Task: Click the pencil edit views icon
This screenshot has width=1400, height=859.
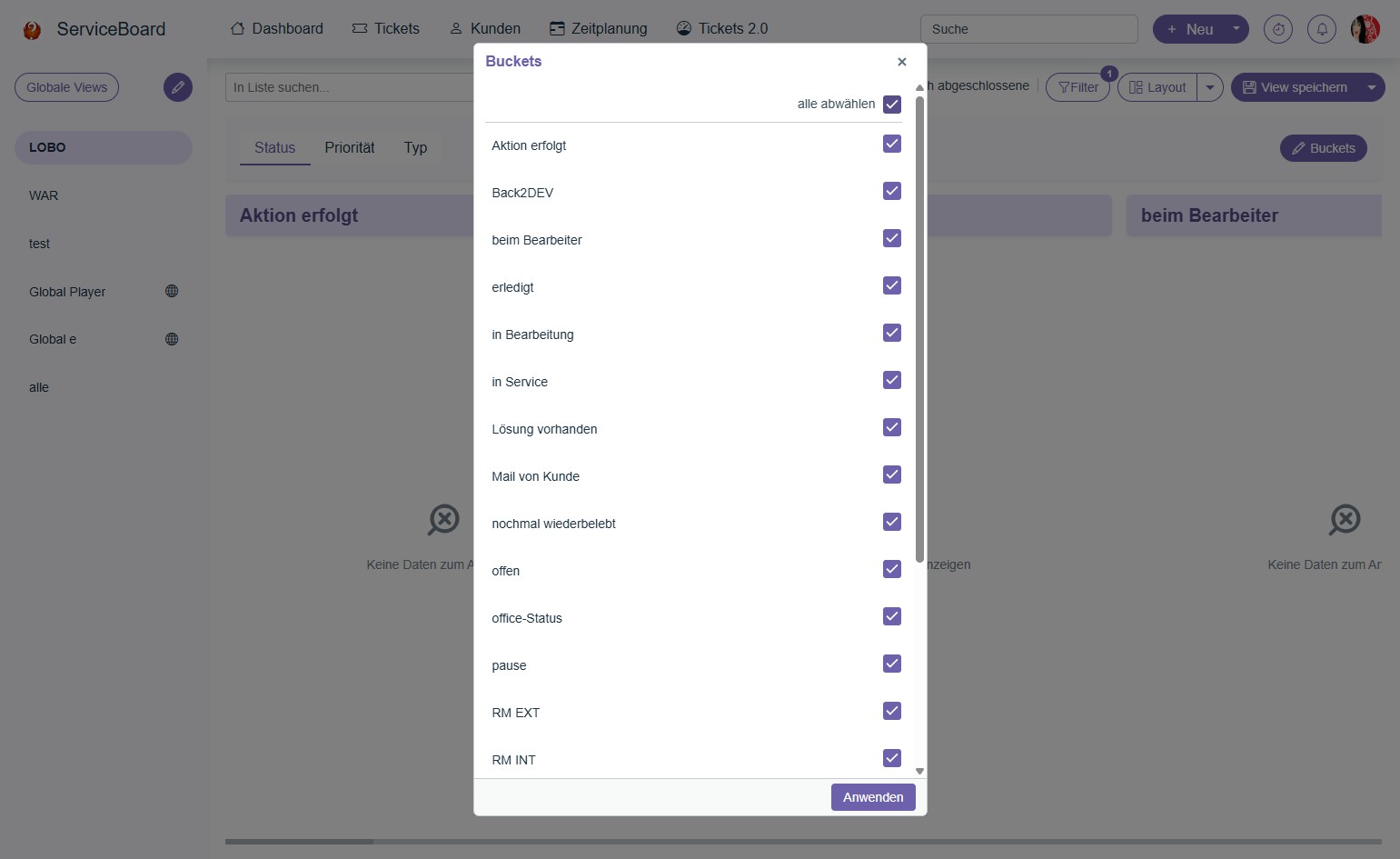Action: coord(178,87)
